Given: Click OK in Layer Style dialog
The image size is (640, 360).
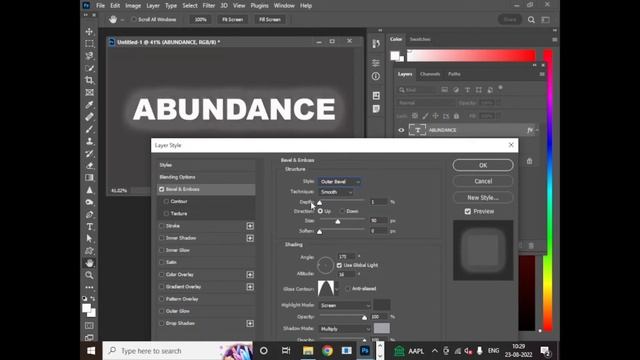Looking at the screenshot, I should coord(483,165).
